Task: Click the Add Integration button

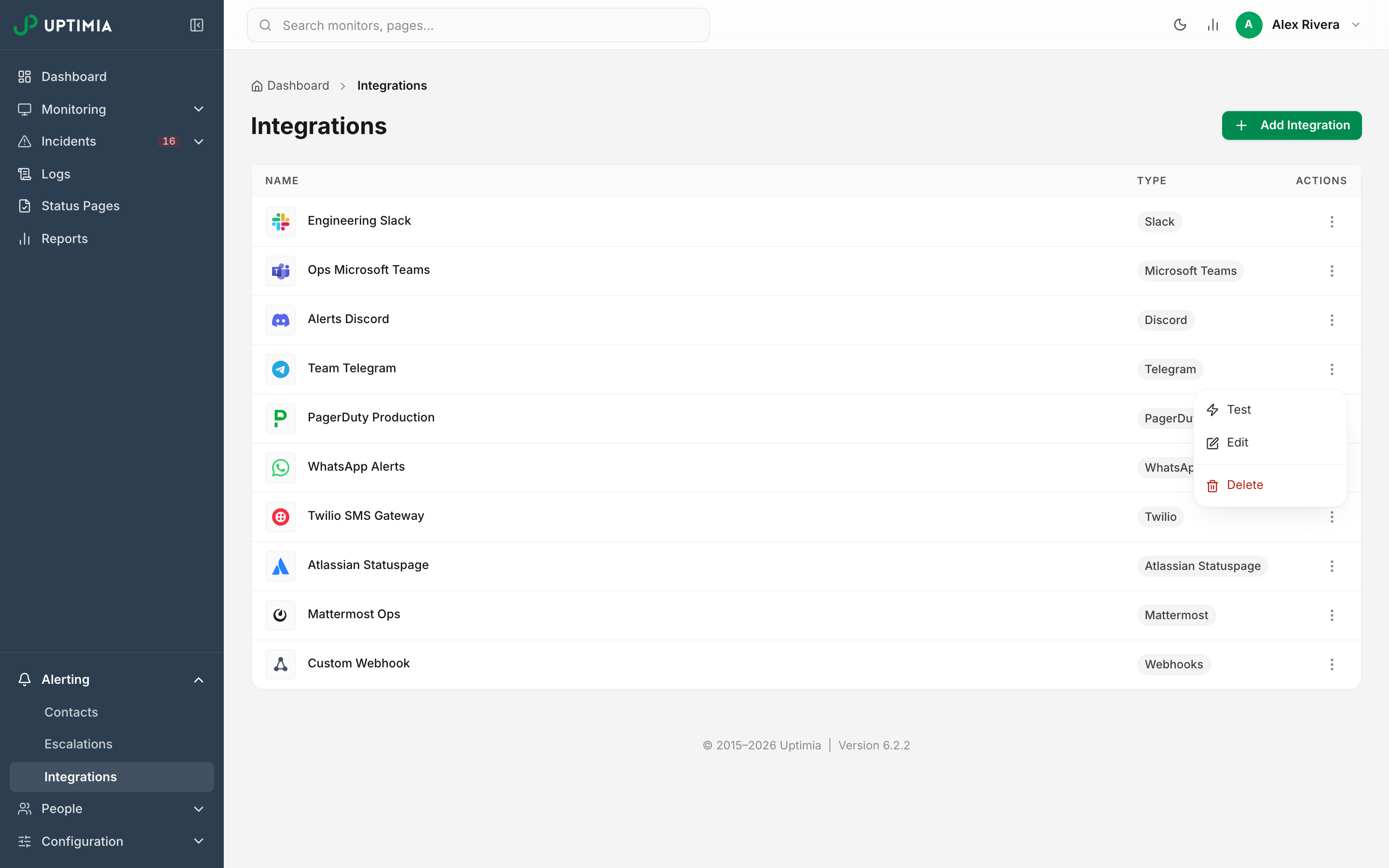Action: (1292, 125)
